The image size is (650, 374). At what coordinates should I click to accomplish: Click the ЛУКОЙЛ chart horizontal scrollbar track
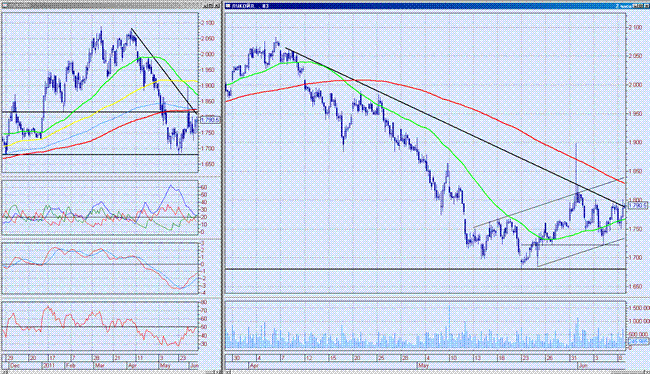pos(435,372)
